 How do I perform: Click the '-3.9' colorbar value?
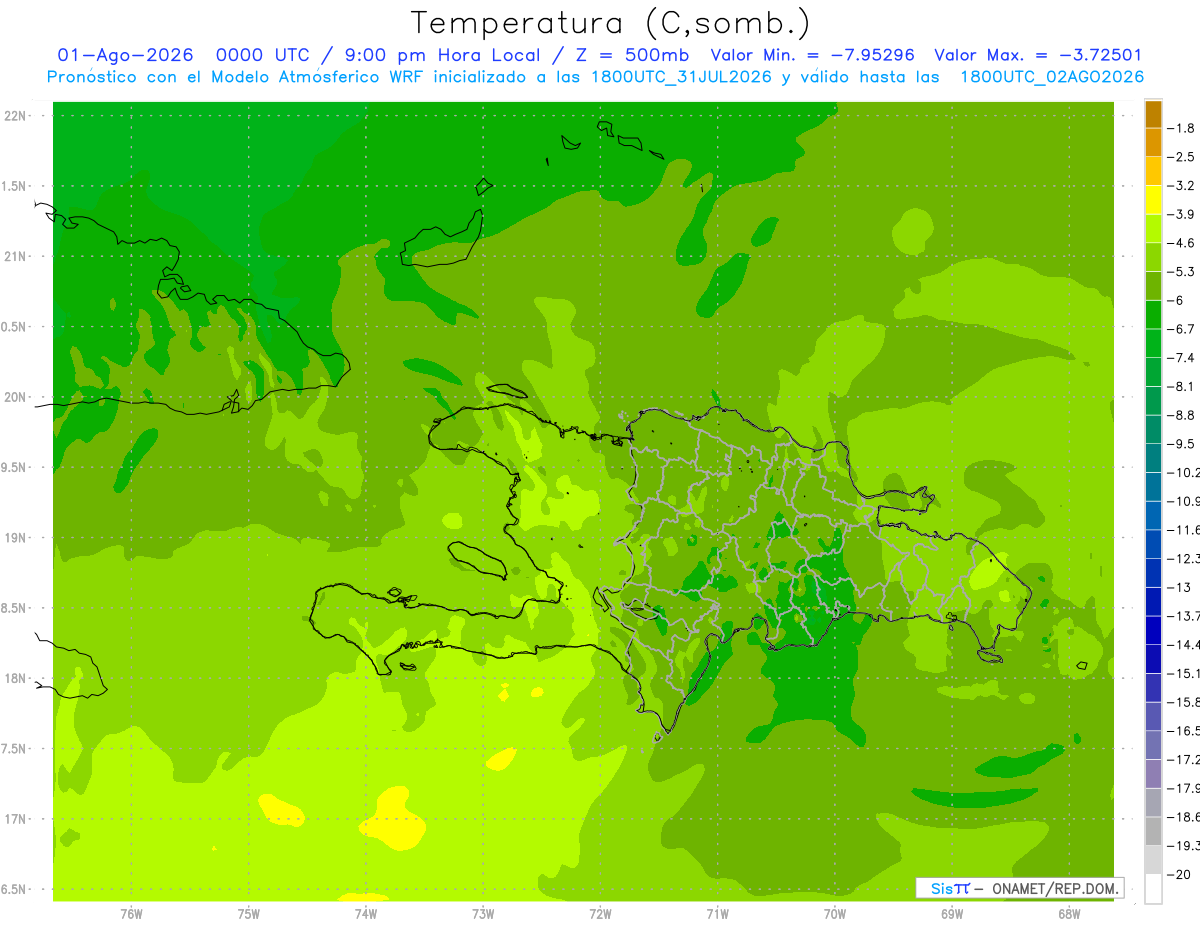click(x=1182, y=214)
